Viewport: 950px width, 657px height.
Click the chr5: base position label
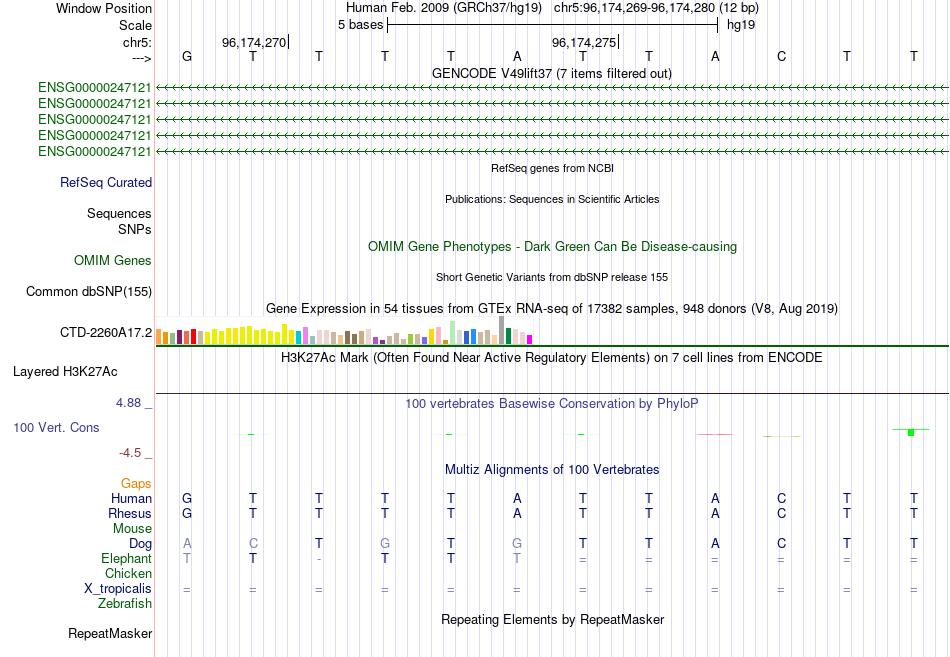[137, 42]
